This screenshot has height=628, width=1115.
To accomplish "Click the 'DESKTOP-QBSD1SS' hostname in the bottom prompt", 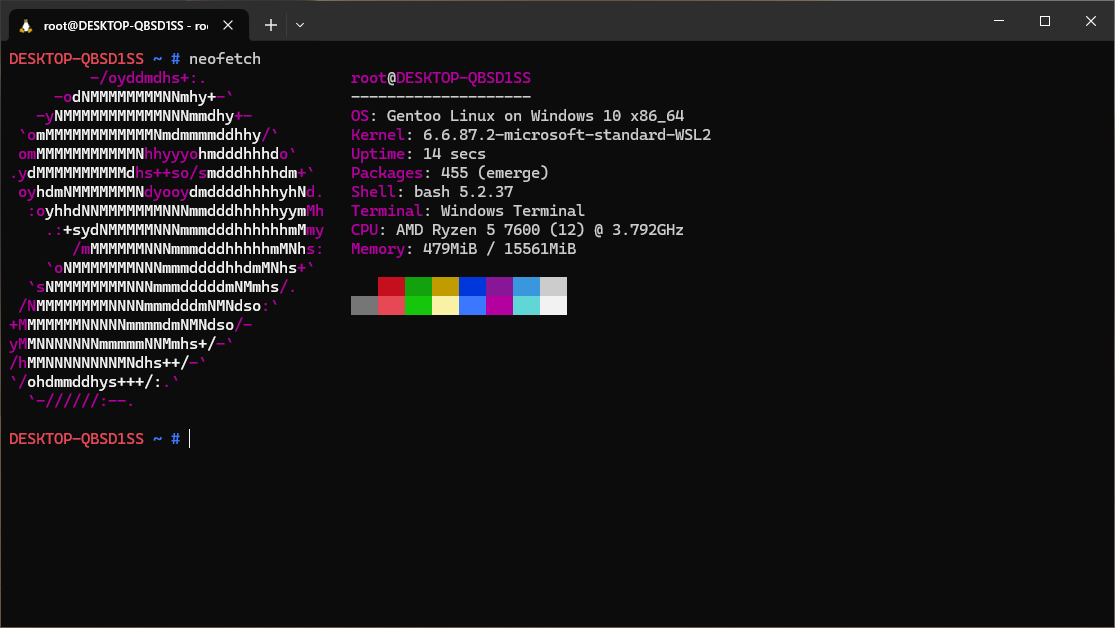I will pyautogui.click(x=77, y=439).
